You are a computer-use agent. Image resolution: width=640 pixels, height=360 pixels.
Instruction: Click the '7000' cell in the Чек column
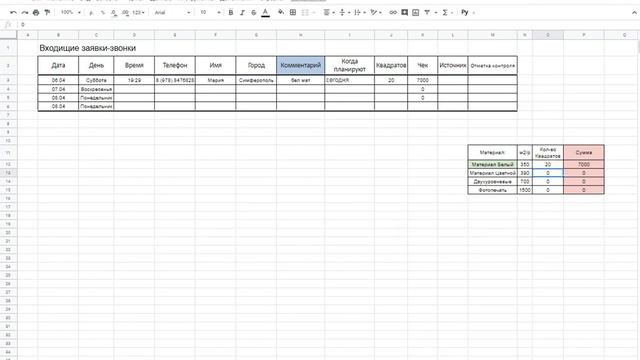click(x=422, y=80)
